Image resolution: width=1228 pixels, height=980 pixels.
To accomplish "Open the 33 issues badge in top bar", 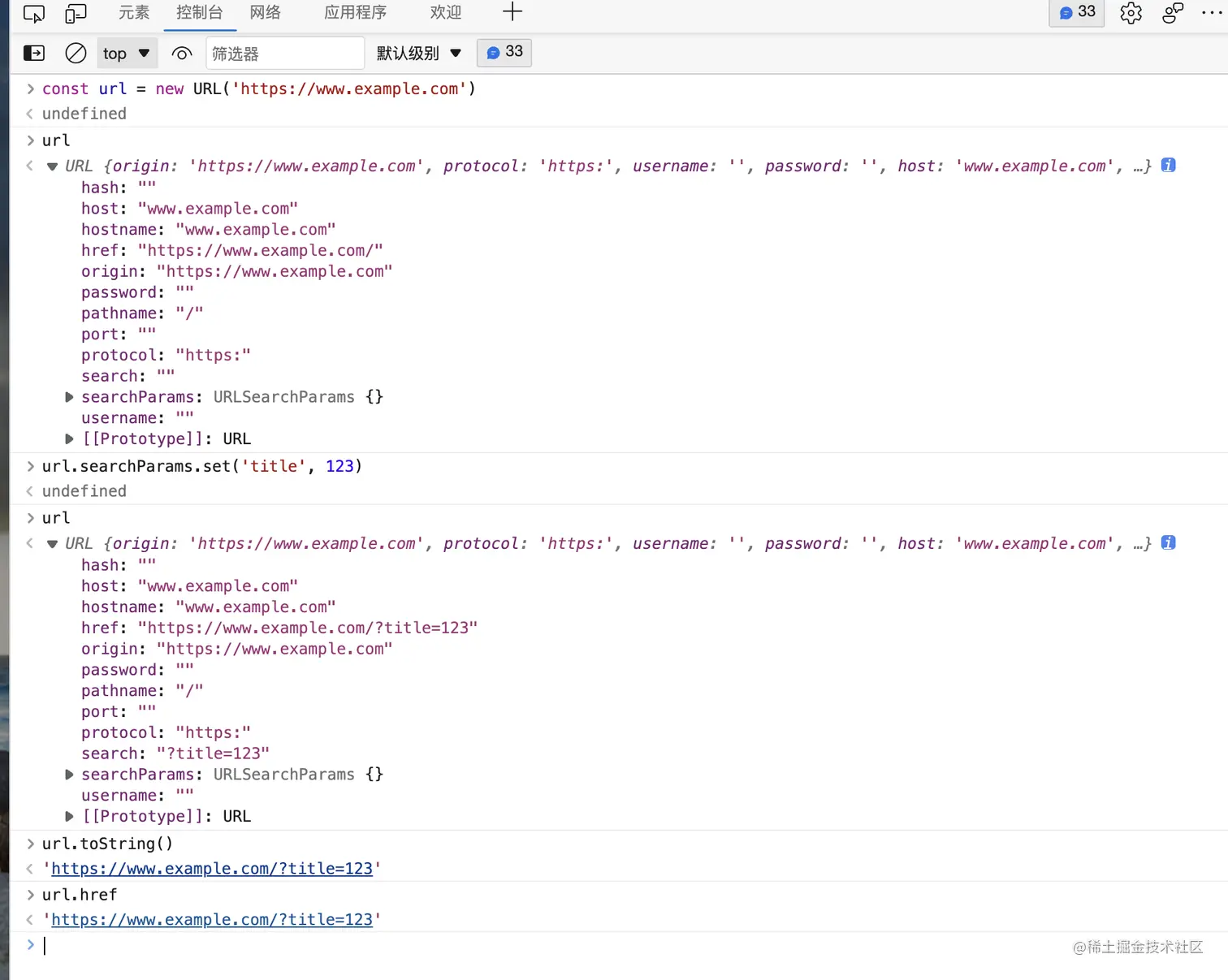I will tap(1077, 12).
